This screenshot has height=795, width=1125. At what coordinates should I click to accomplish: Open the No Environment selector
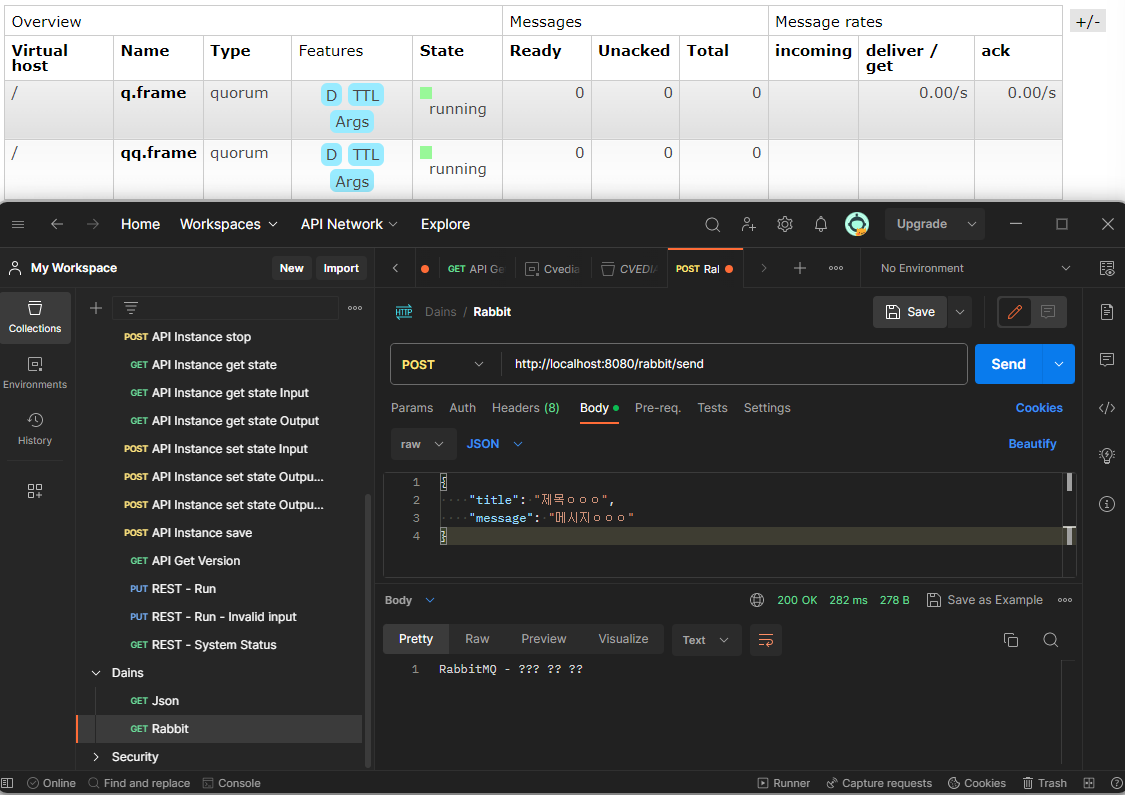975,268
